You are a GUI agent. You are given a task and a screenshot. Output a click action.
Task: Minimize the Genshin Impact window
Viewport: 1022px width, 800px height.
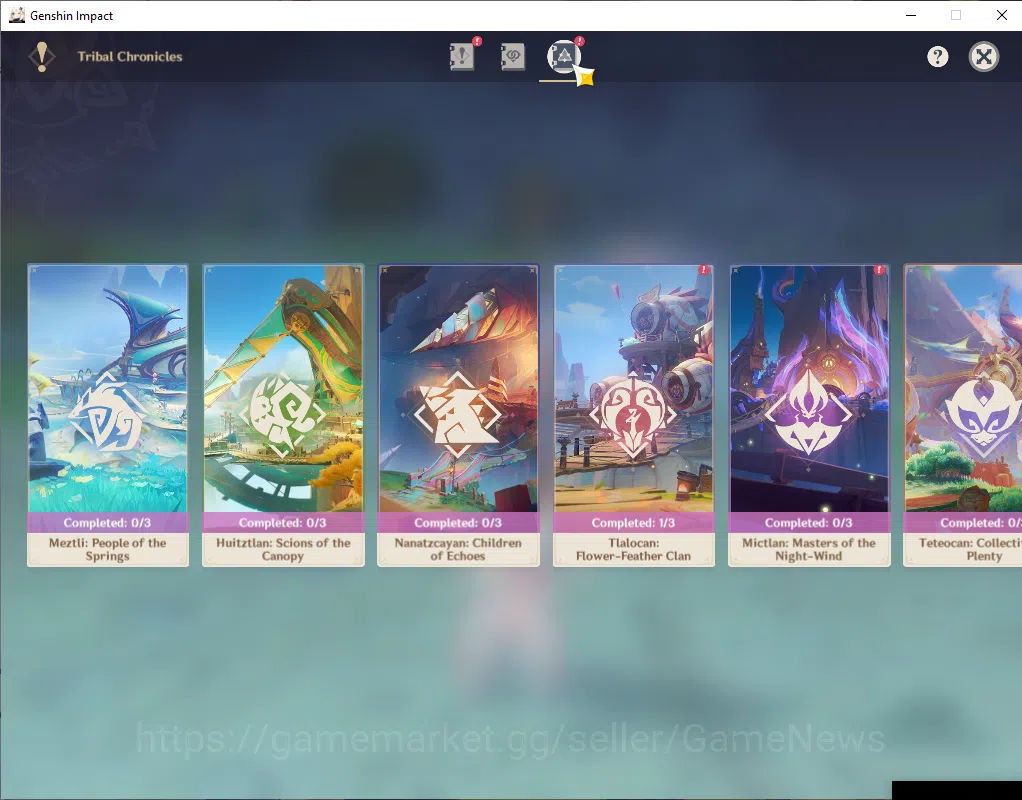pos(911,15)
